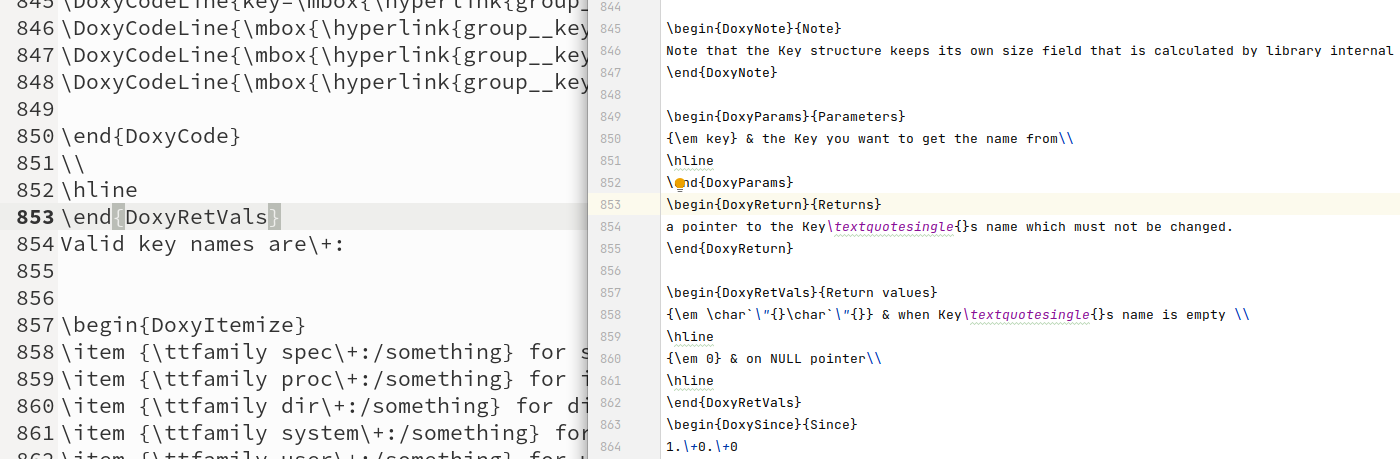This screenshot has height=459, width=1400.
Task: Place cursor on \end{DoxyRetVals} in left editor
Action: [172, 217]
